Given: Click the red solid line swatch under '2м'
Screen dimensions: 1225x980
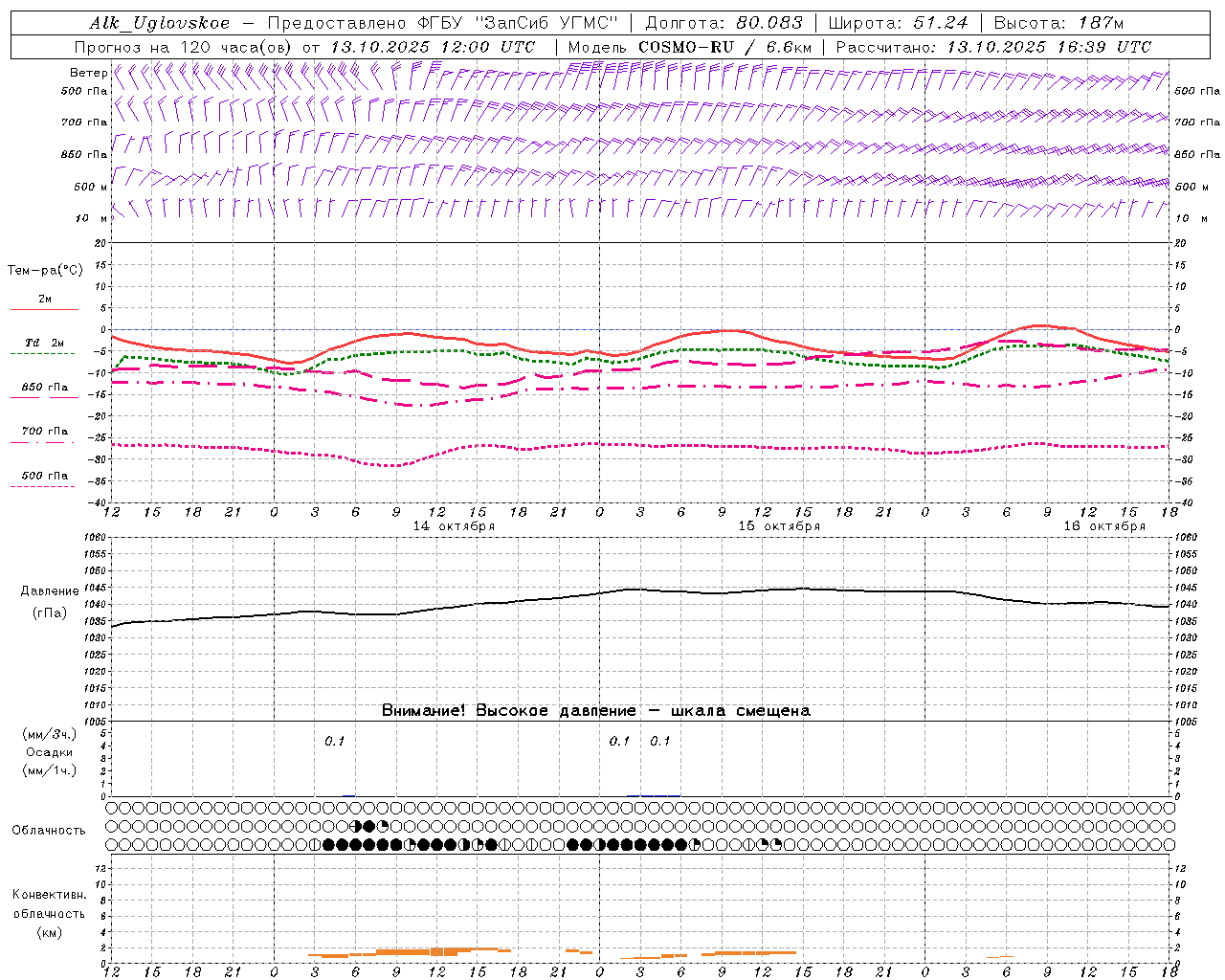Looking at the screenshot, I should pyautogui.click(x=44, y=309).
